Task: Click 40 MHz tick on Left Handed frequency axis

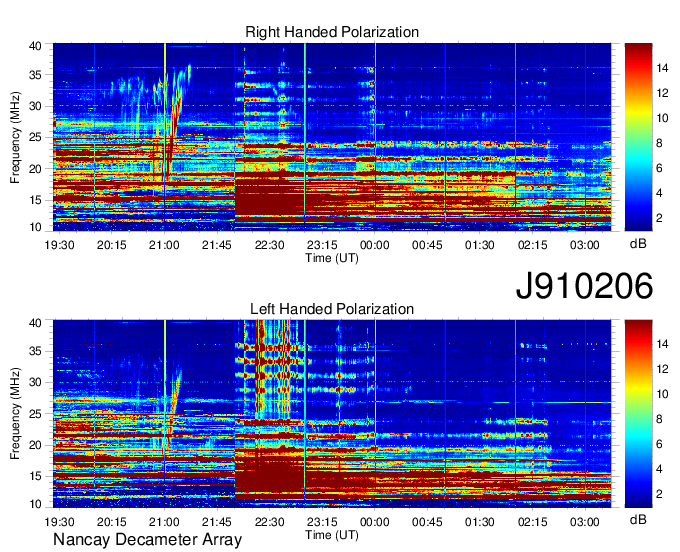Action: click(35, 323)
